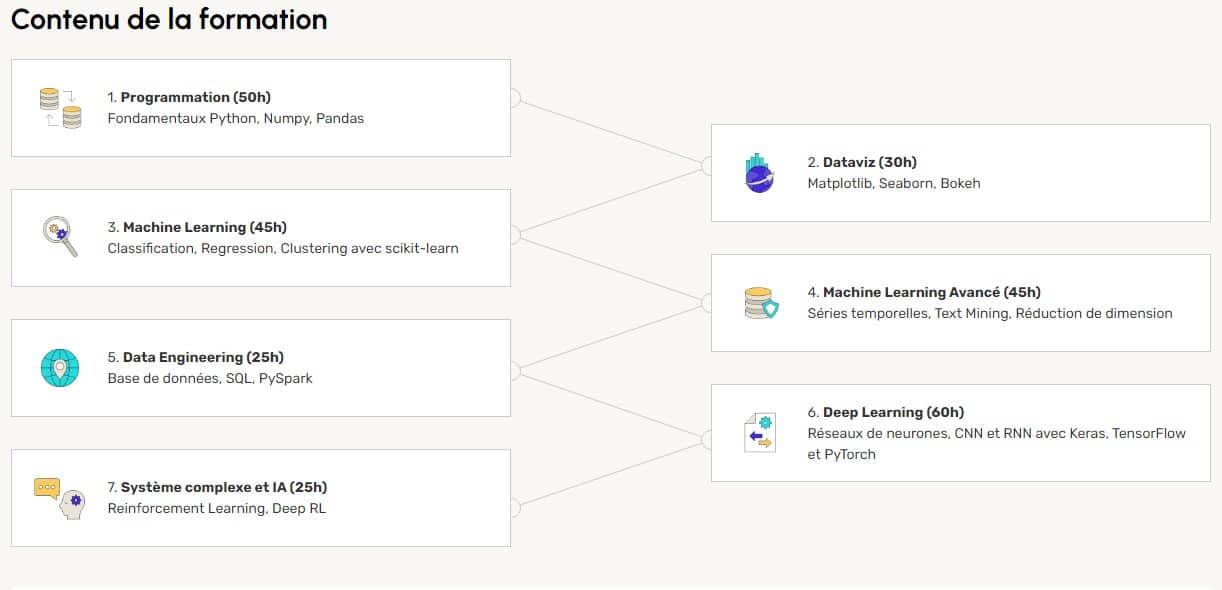Click the Contenu de la formation heading
Viewport: 1222px width, 590px height.
pos(169,19)
